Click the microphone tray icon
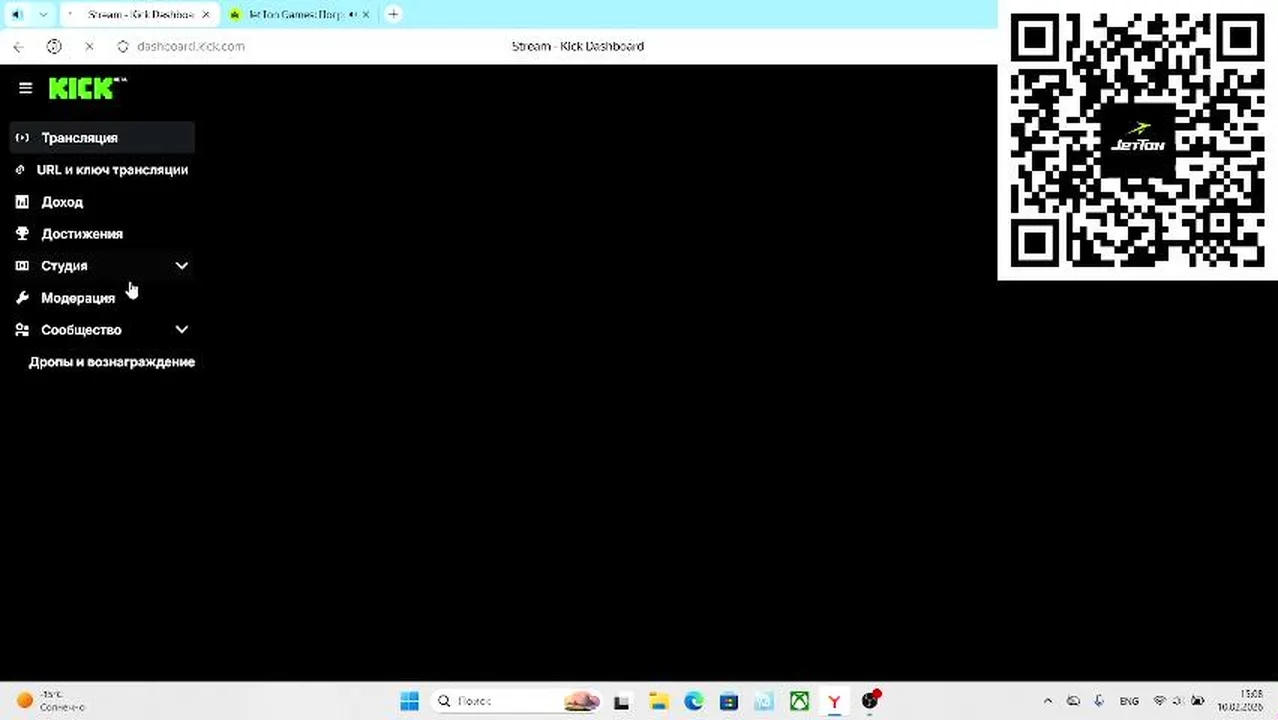Image resolution: width=1278 pixels, height=720 pixels. (1099, 701)
